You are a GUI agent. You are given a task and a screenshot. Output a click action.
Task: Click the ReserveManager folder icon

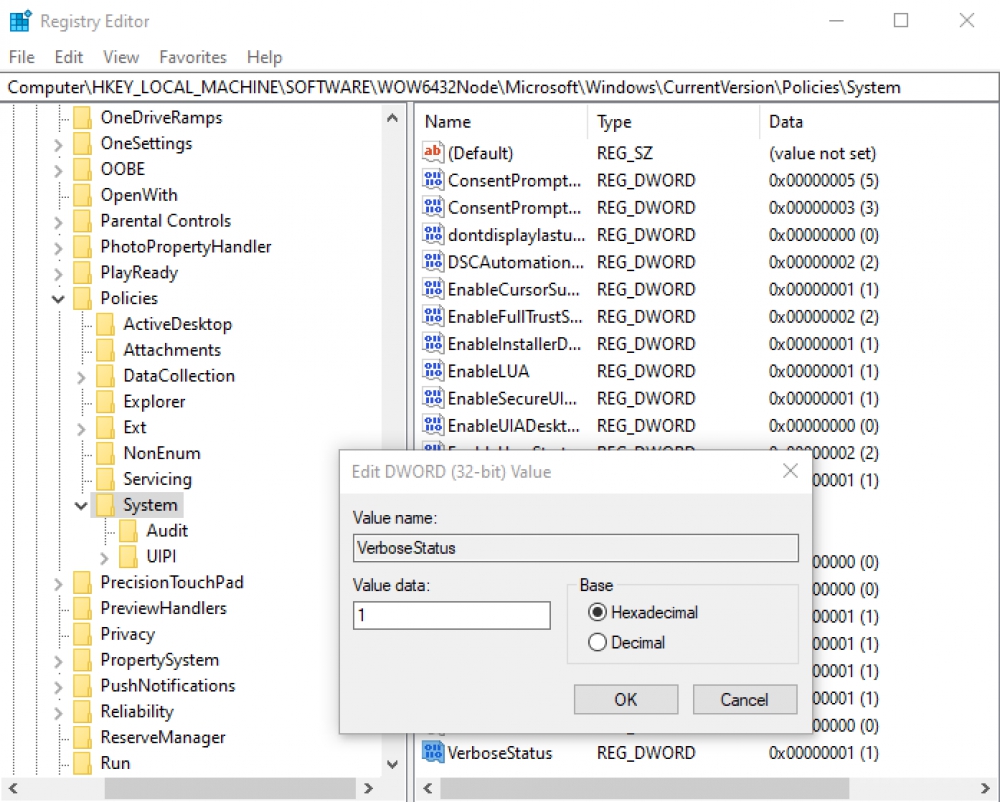click(x=82, y=737)
